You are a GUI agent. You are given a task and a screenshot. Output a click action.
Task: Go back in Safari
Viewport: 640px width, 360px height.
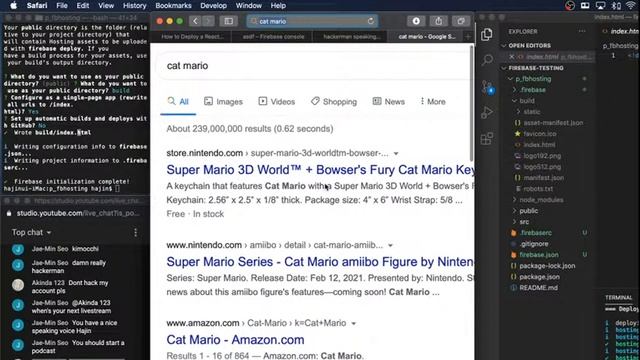(195, 21)
